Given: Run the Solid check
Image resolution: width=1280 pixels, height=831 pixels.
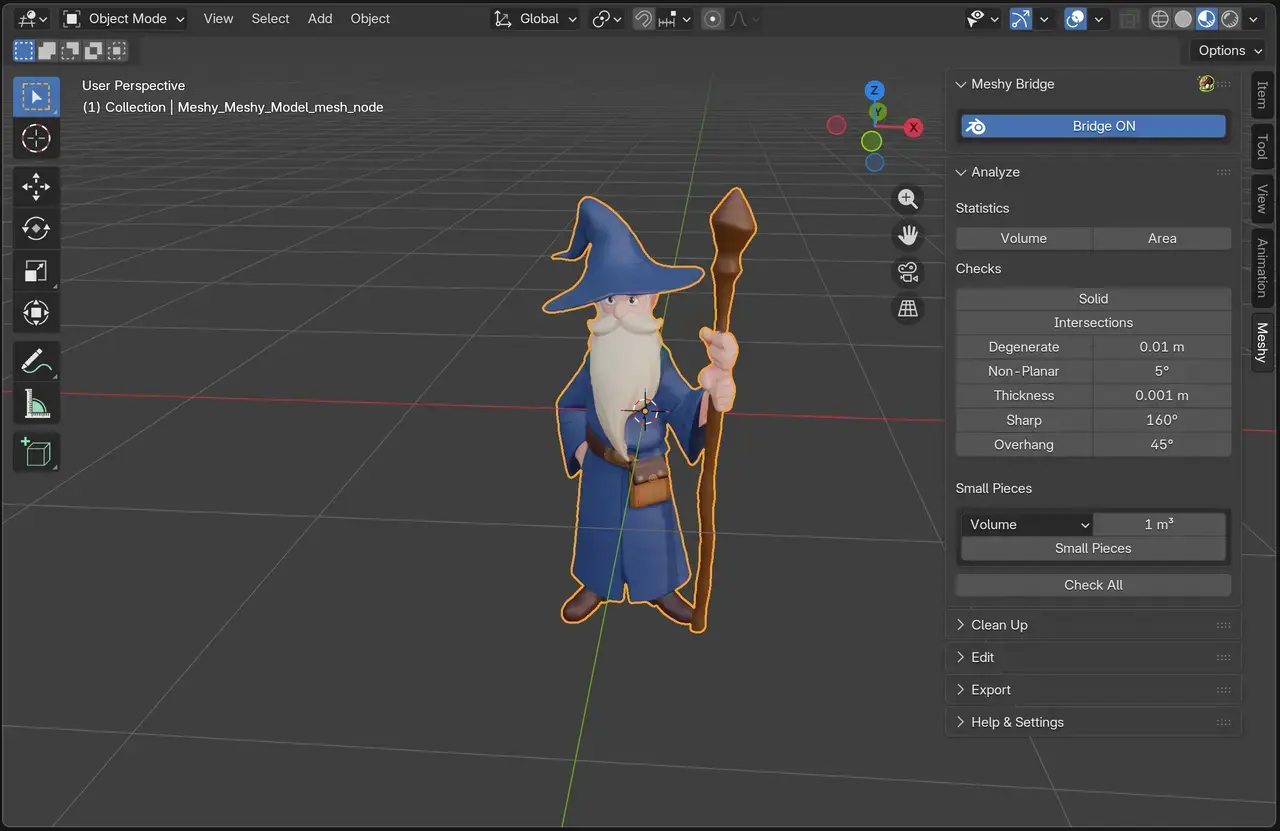Looking at the screenshot, I should tap(1093, 299).
